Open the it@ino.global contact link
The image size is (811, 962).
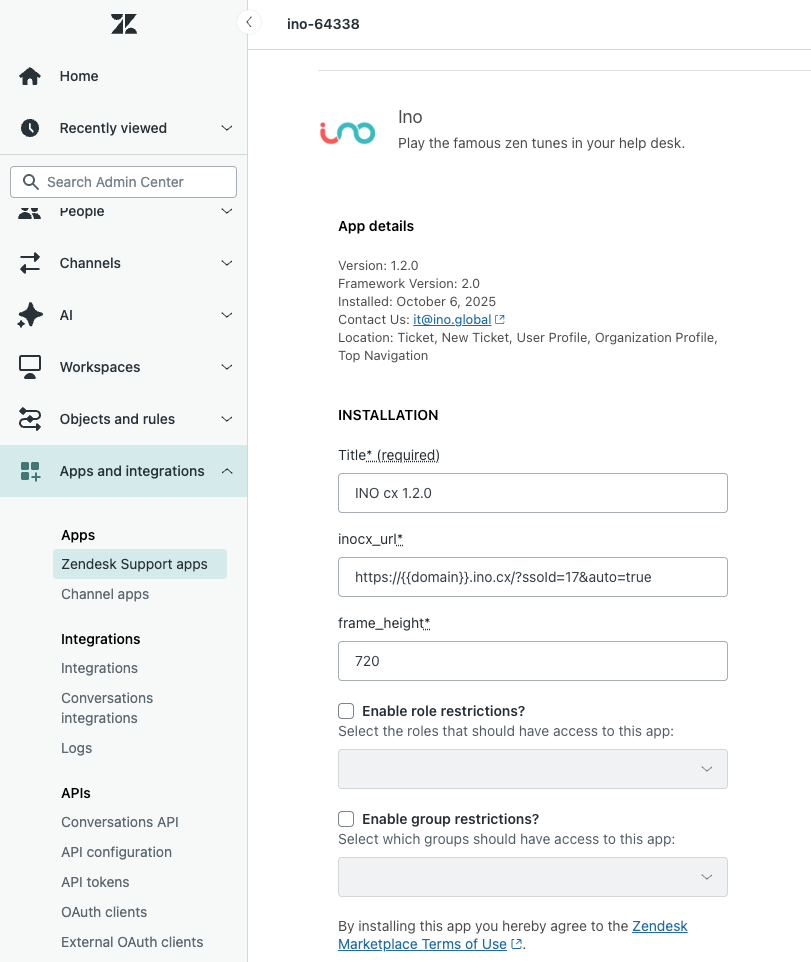point(452,319)
